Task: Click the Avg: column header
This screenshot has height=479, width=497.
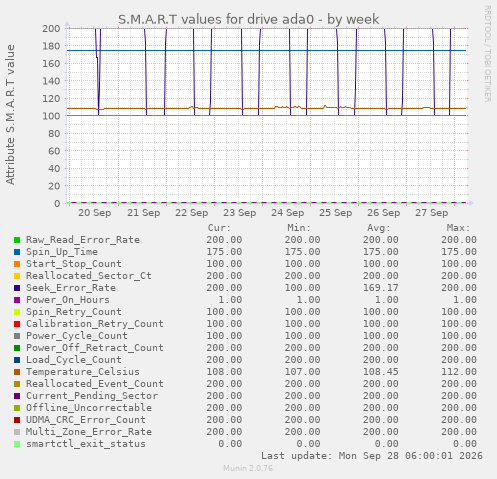Action: 379,228
